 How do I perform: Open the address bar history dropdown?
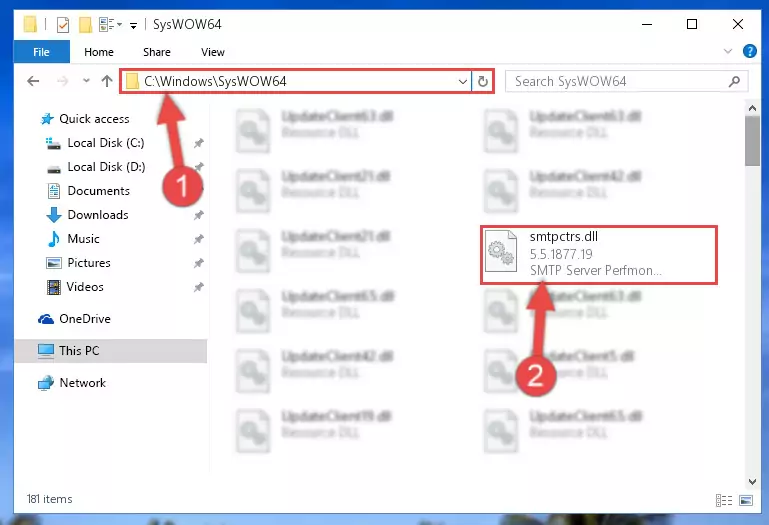[x=462, y=81]
